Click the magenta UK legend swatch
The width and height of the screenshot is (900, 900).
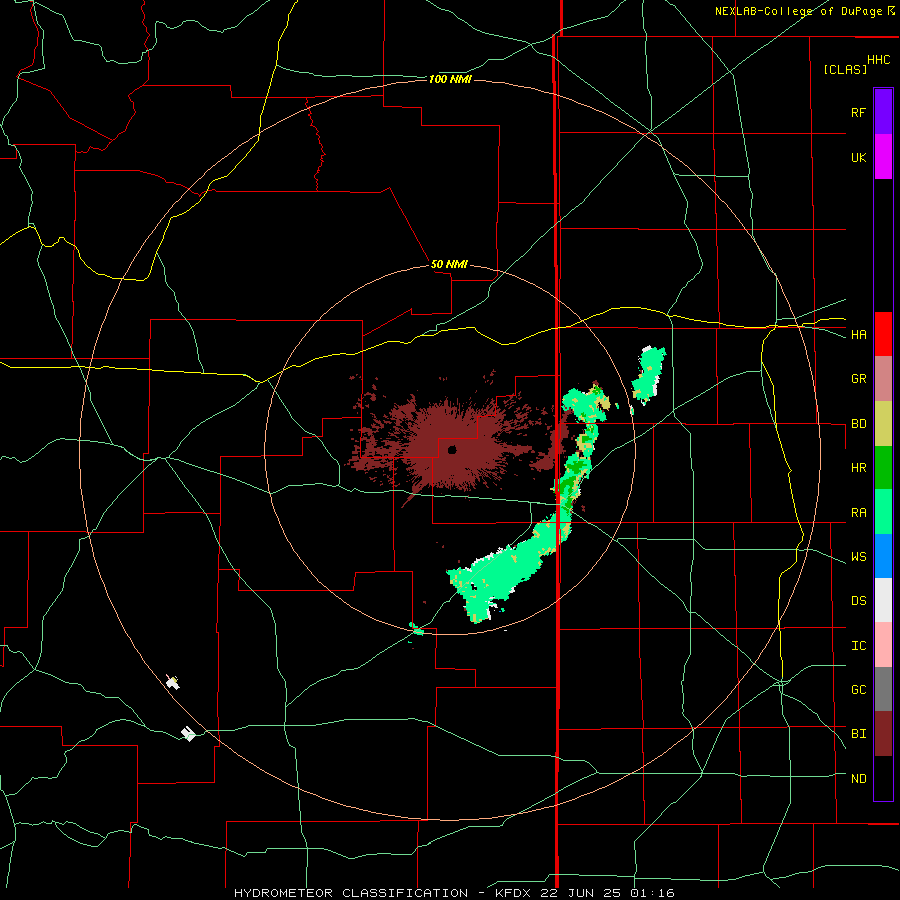pyautogui.click(x=883, y=157)
